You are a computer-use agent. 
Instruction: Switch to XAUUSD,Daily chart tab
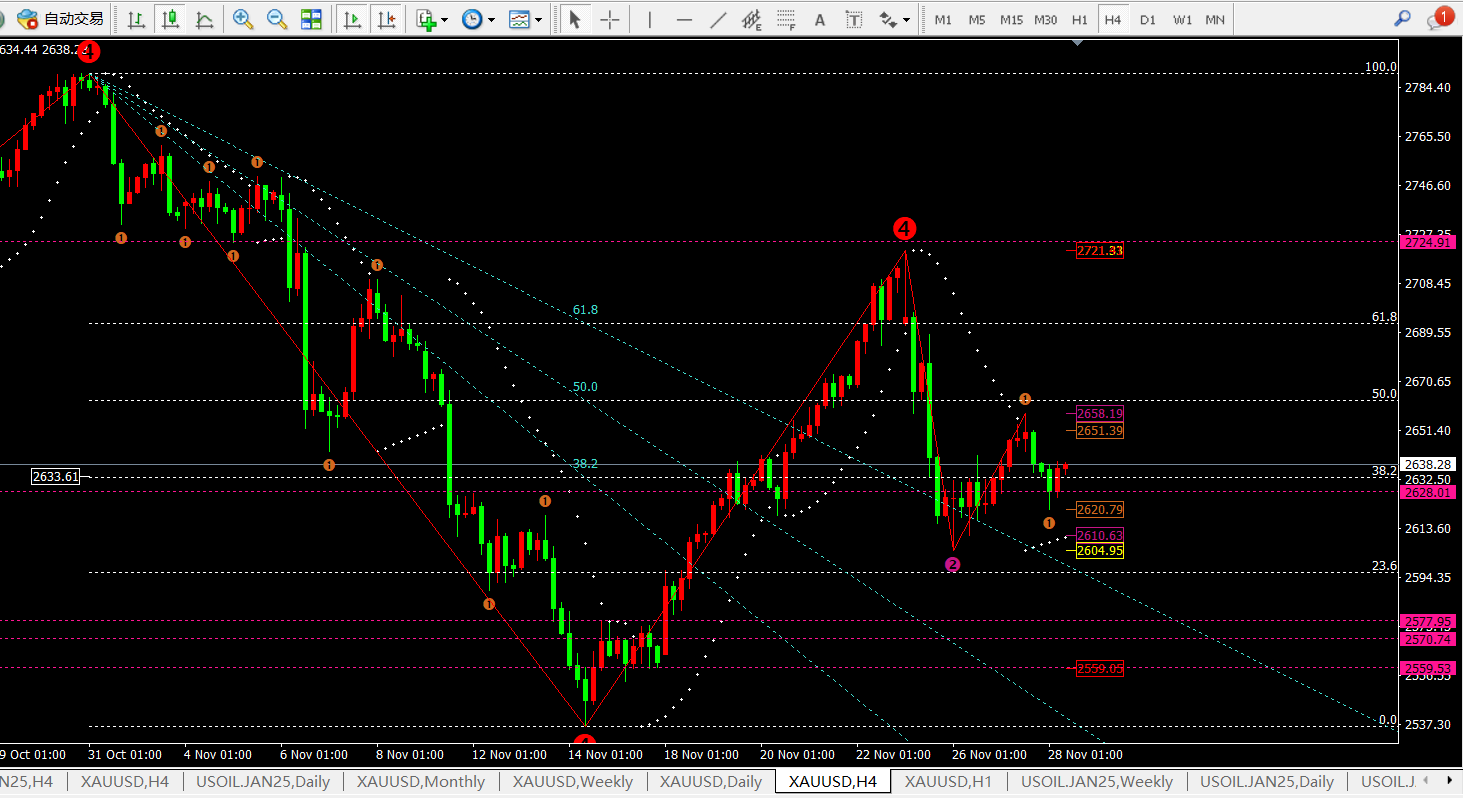711,782
